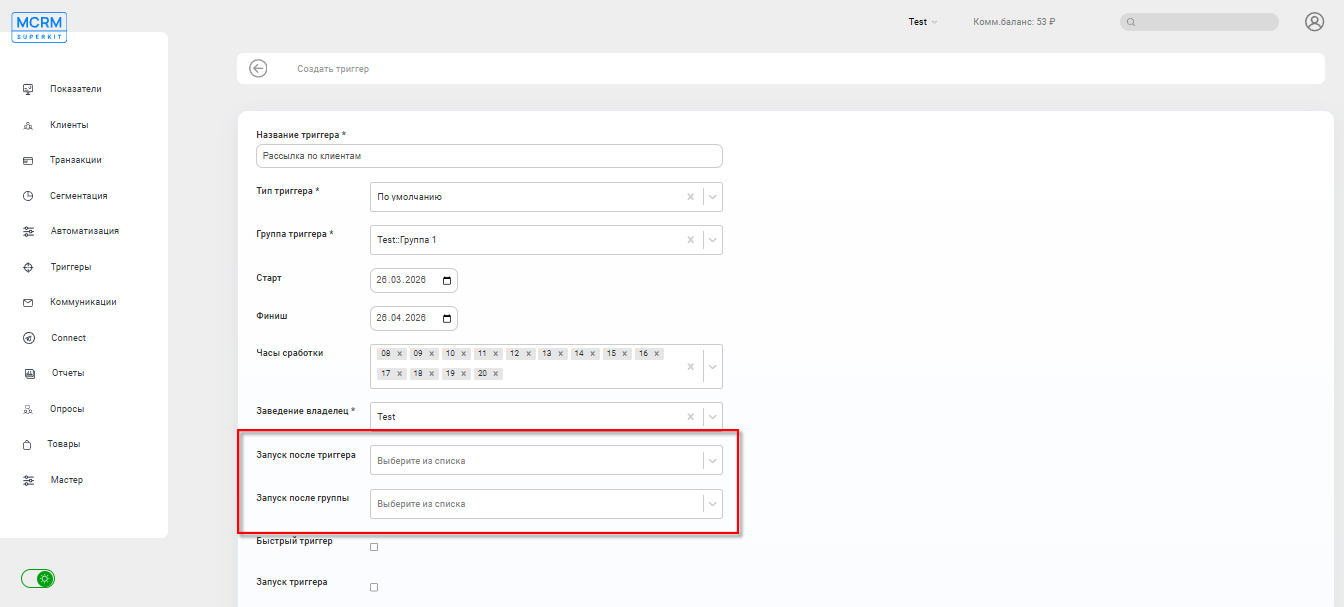The image size is (1344, 607).
Task: Expand the Тип триггера dropdown arrow
Action: click(712, 197)
